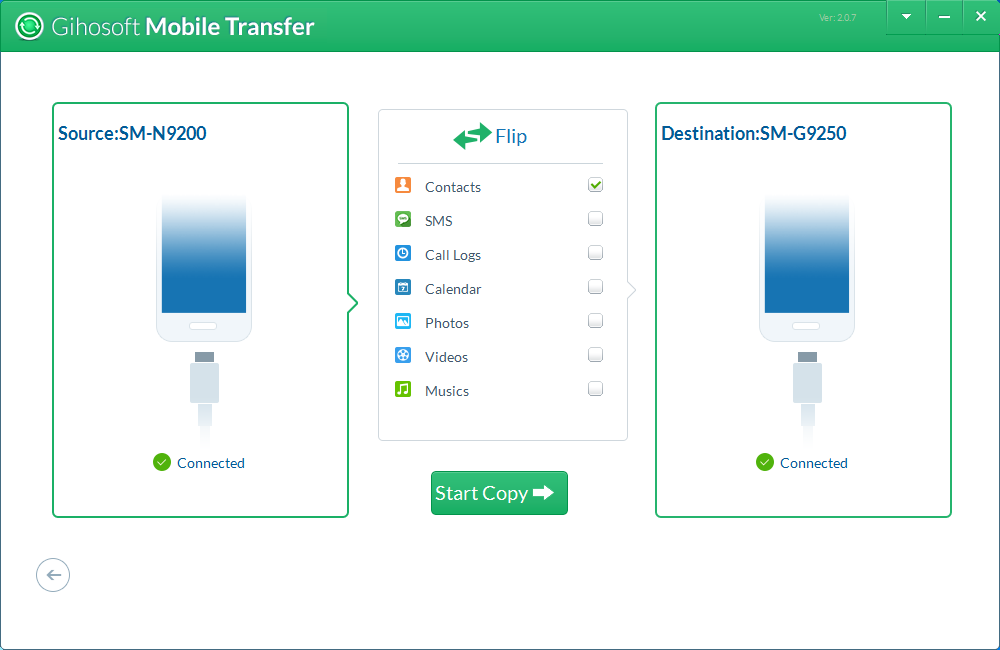
Task: Click the Contacts icon
Action: [402, 185]
